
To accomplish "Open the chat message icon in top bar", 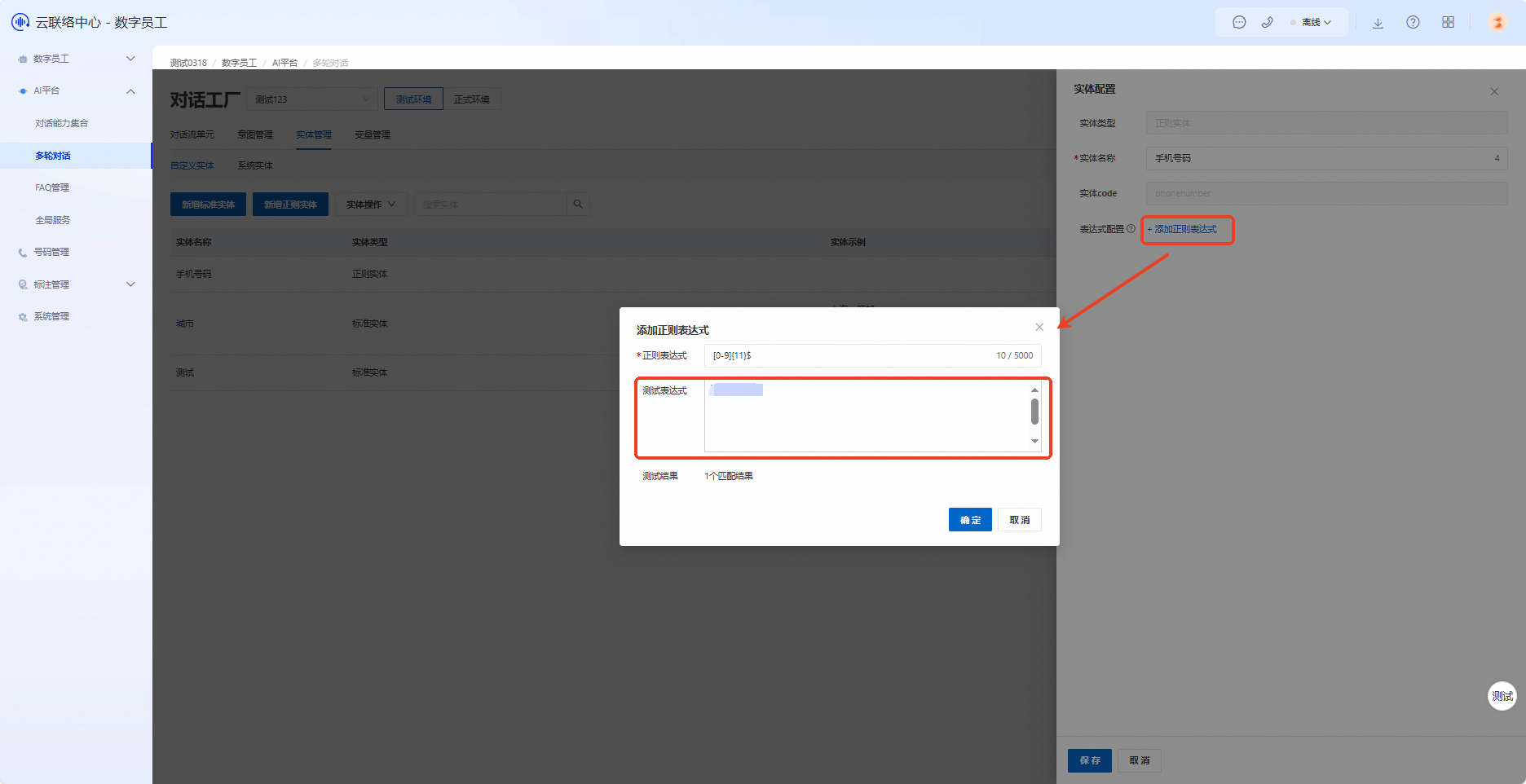I will pyautogui.click(x=1239, y=23).
